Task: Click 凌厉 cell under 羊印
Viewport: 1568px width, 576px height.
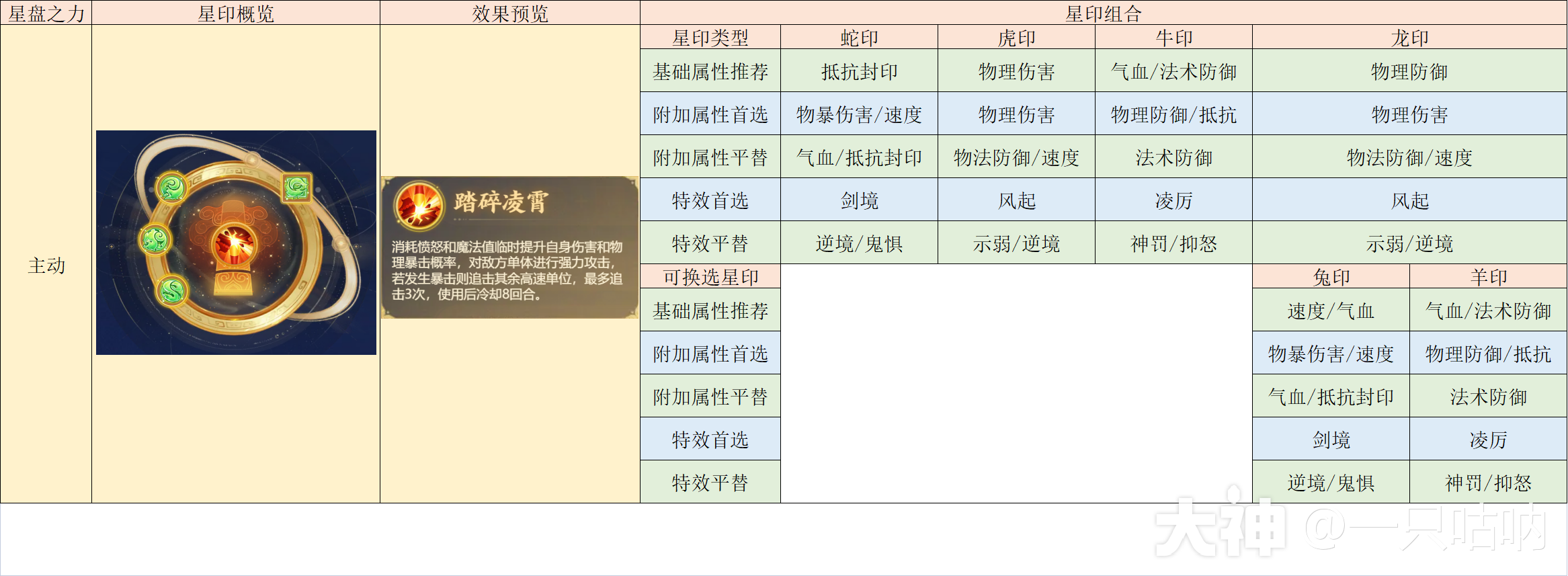Action: pos(1489,440)
